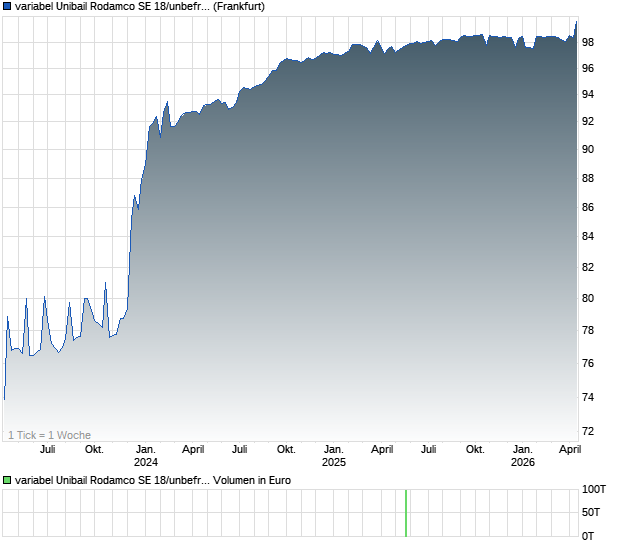Click the 84 price axis label
Screen dimensions: 620x546
(x=589, y=237)
